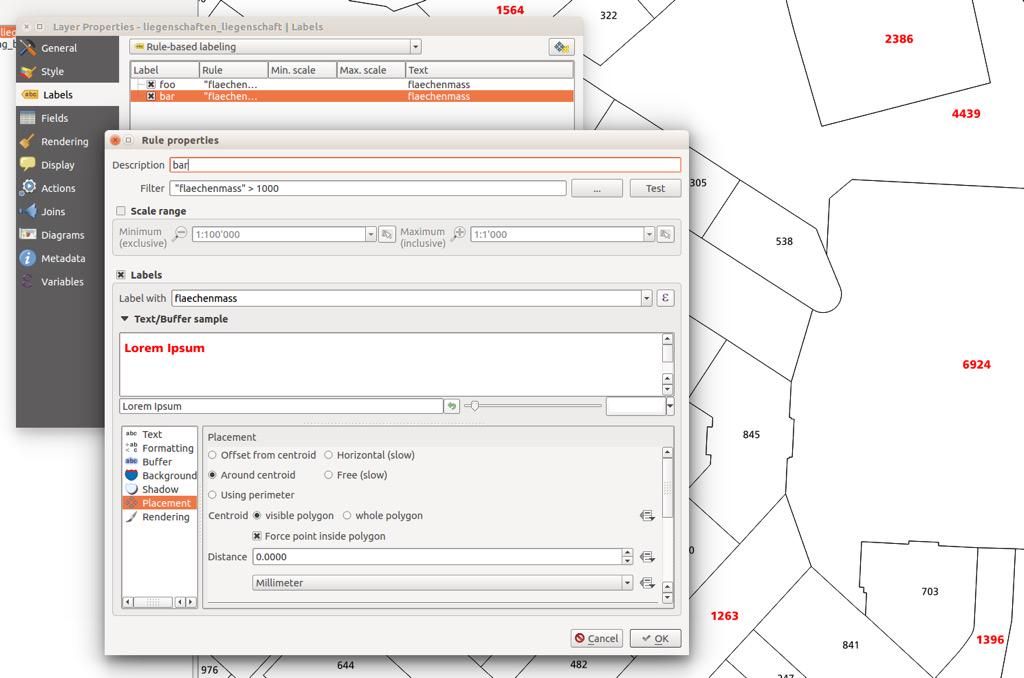
Task: Click the Max. scale column header
Action: pos(370,70)
